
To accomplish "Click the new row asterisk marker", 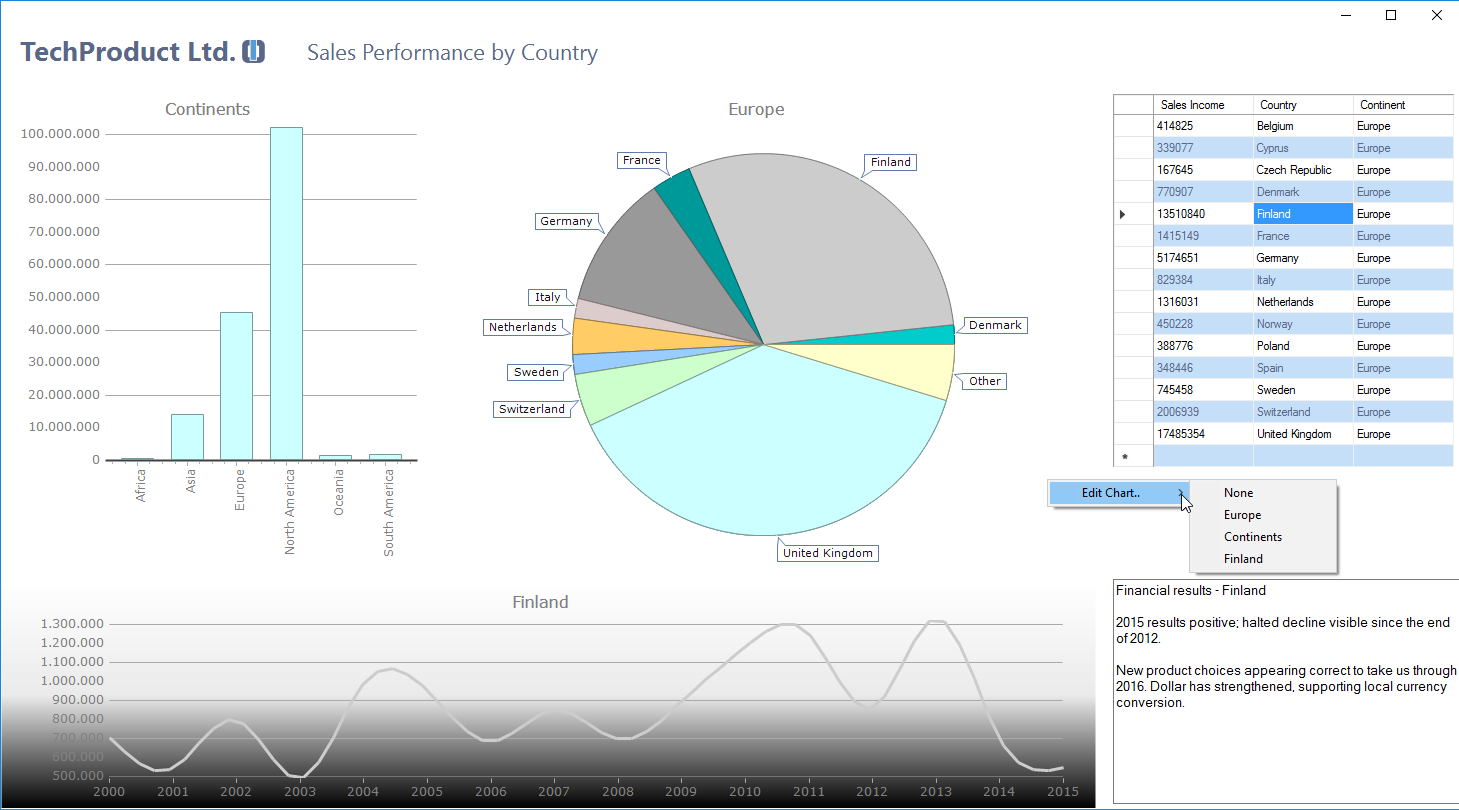I will (1124, 456).
